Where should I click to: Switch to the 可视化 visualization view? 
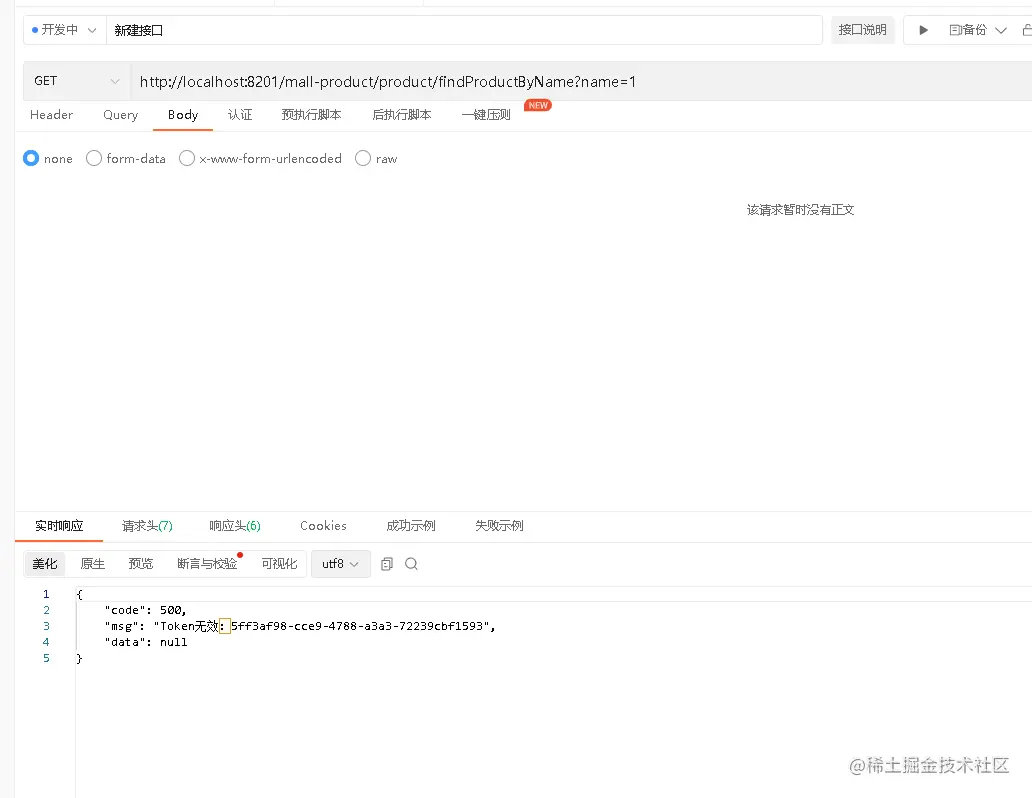pyautogui.click(x=279, y=563)
